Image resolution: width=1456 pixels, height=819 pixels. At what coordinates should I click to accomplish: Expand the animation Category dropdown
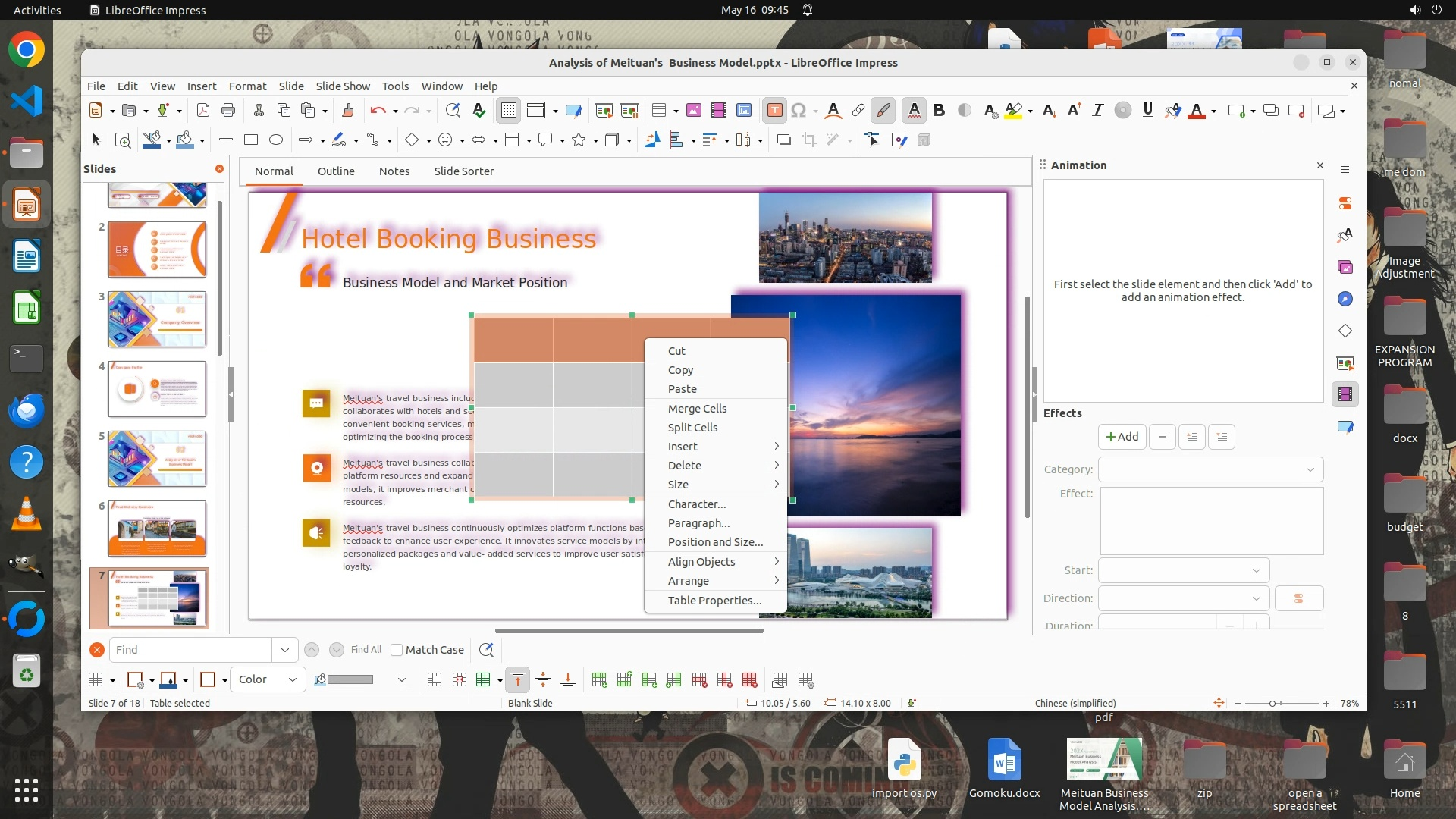(x=1211, y=469)
